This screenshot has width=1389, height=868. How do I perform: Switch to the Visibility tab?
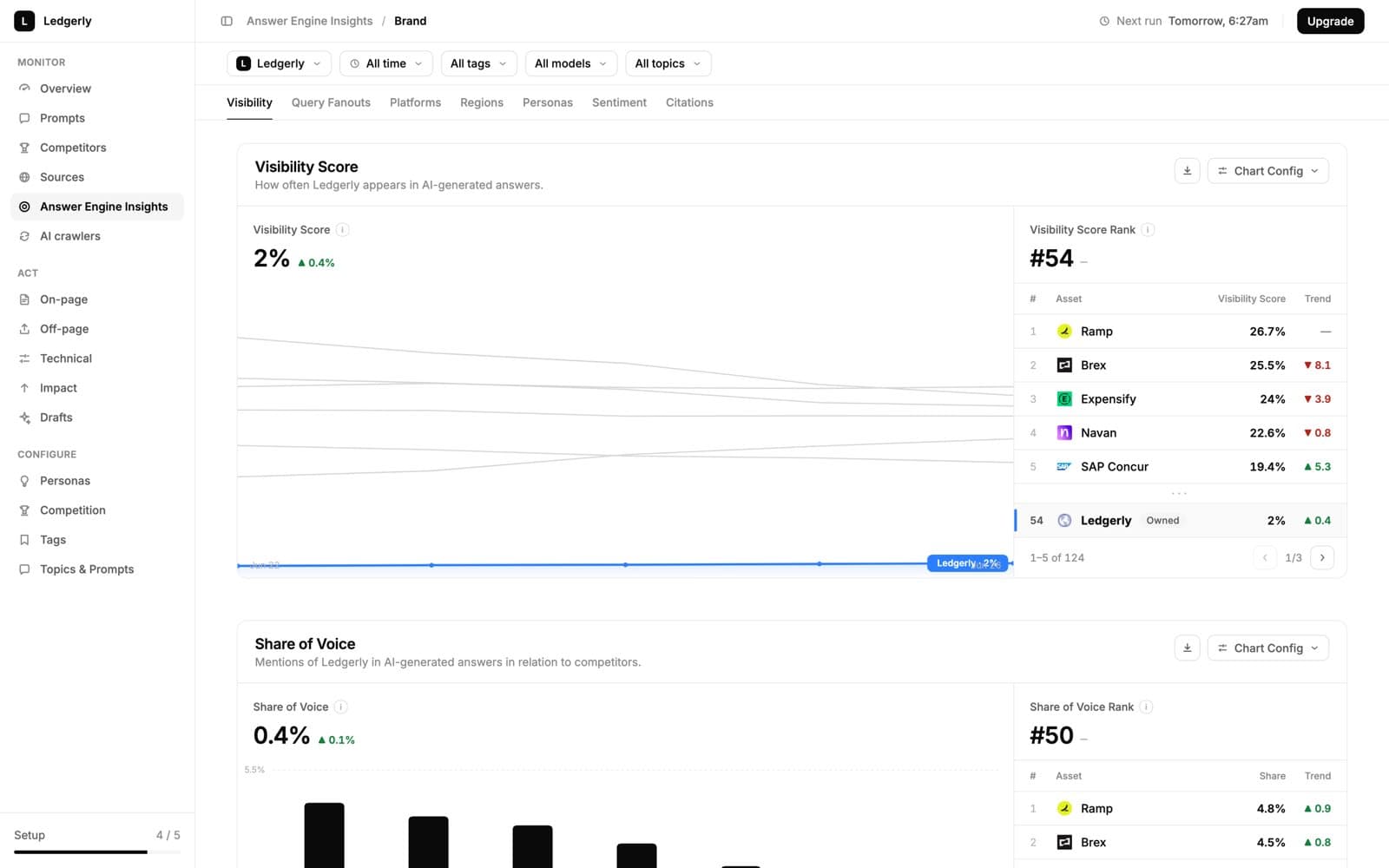click(x=249, y=102)
